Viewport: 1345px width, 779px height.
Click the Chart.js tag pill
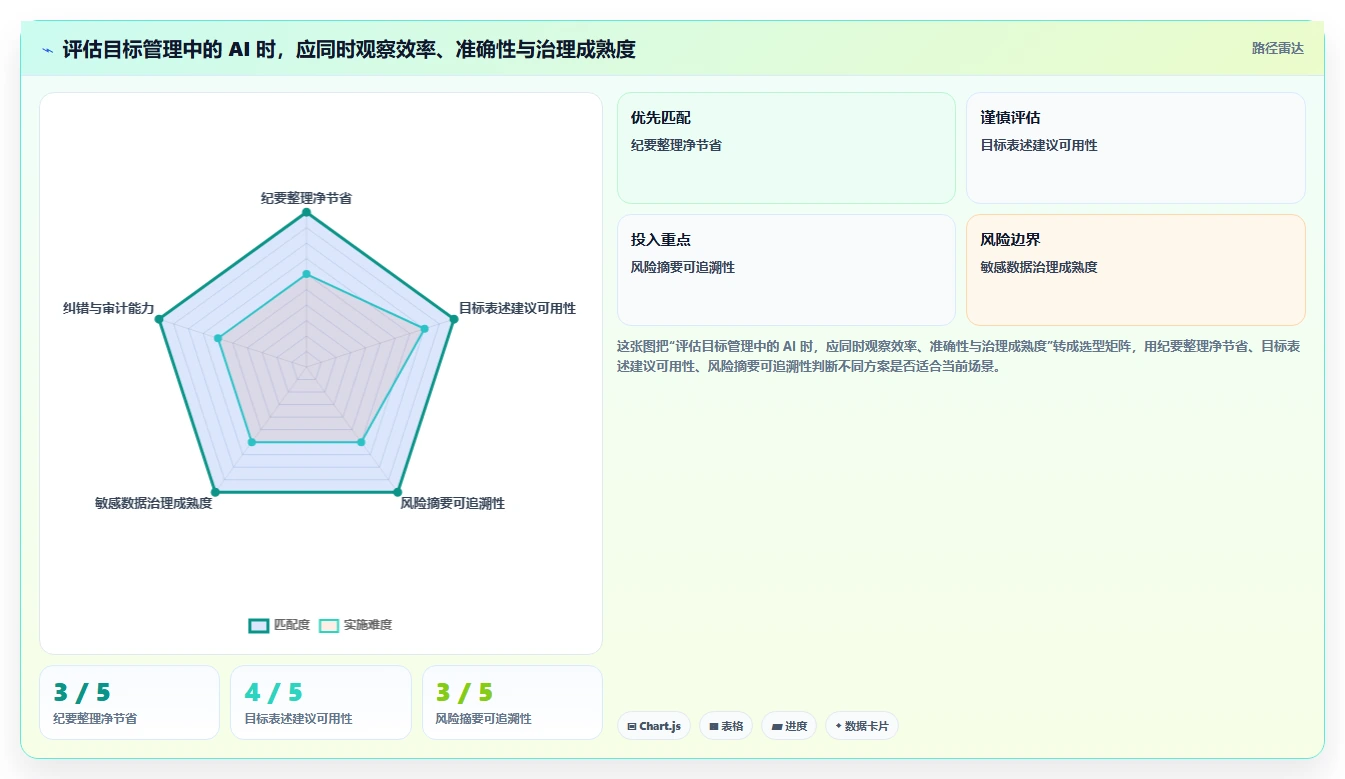(x=654, y=726)
